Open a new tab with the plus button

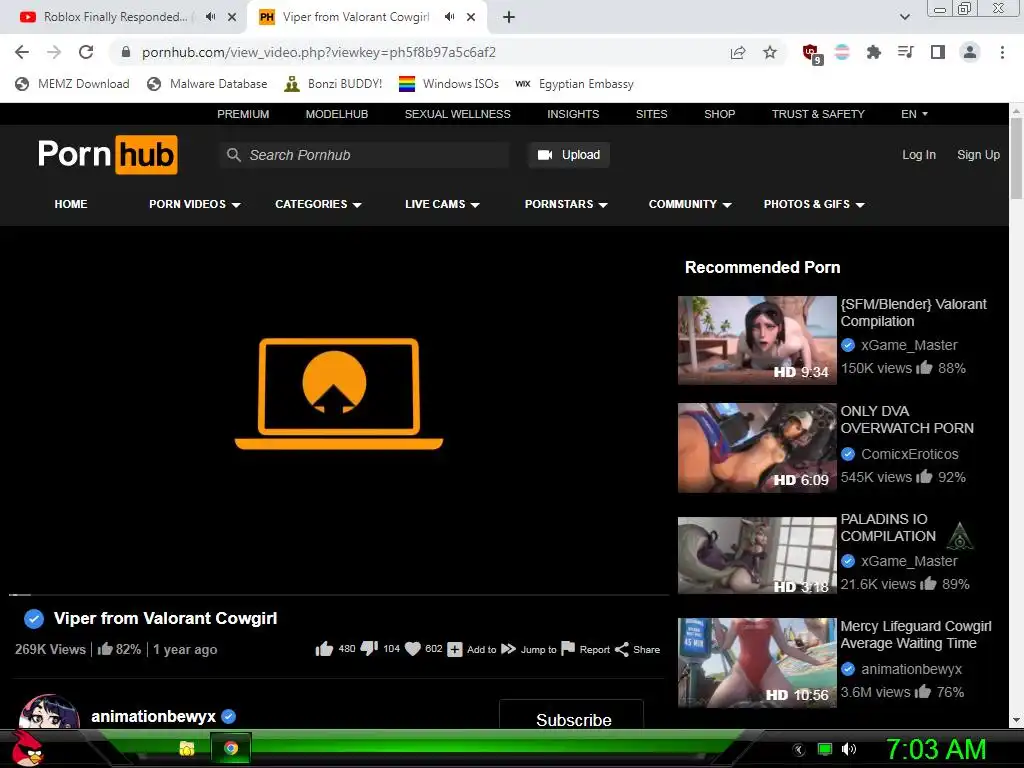click(x=509, y=17)
